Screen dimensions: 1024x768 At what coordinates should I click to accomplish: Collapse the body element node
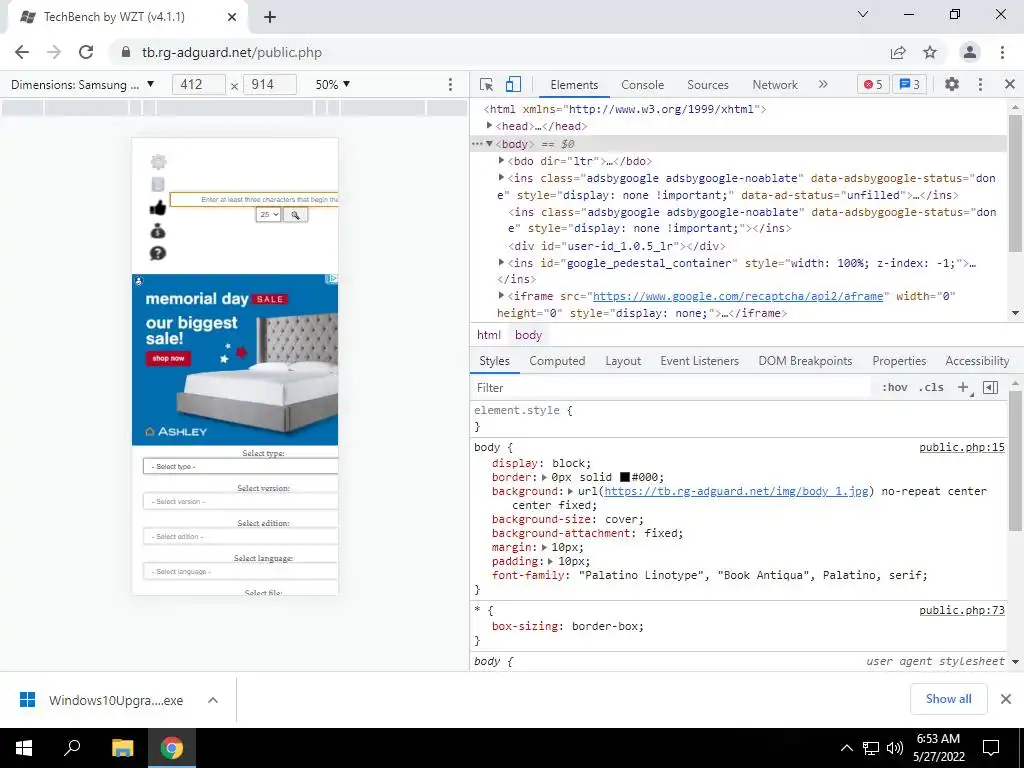point(489,144)
